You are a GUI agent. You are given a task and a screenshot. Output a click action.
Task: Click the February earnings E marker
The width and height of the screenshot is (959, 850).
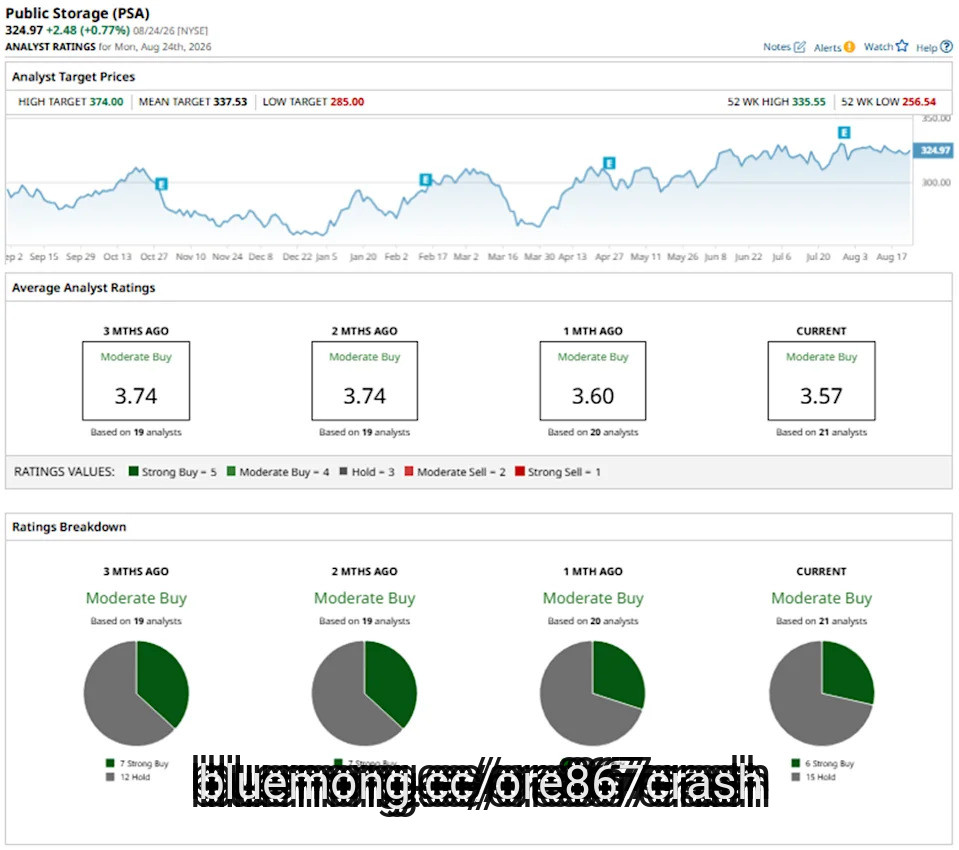(425, 179)
